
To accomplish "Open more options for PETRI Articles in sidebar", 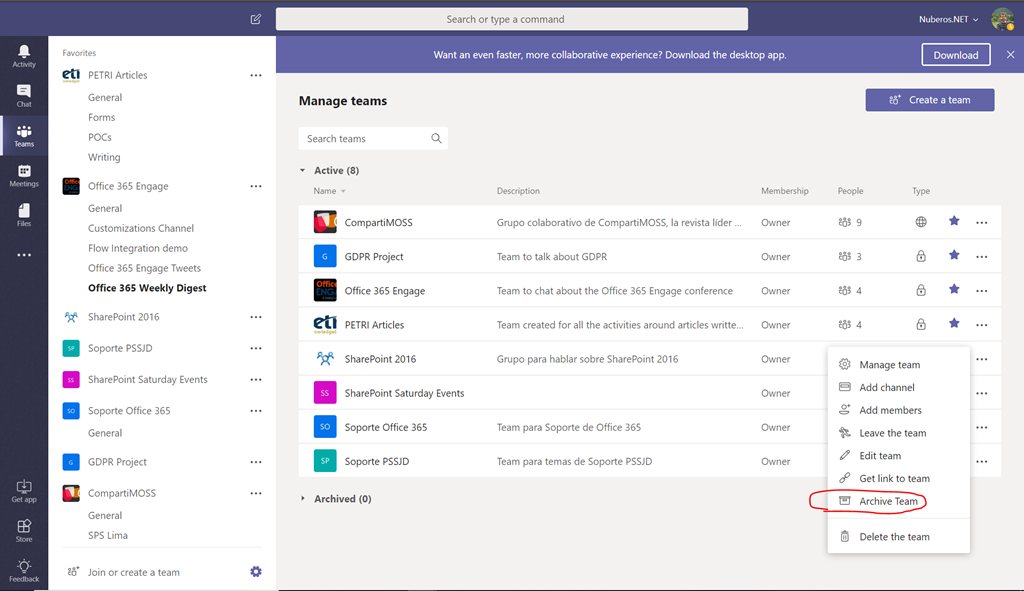I will tap(256, 75).
